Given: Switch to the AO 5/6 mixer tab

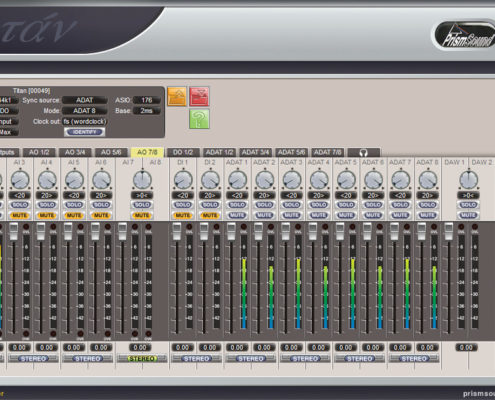Looking at the screenshot, I should (x=111, y=152).
